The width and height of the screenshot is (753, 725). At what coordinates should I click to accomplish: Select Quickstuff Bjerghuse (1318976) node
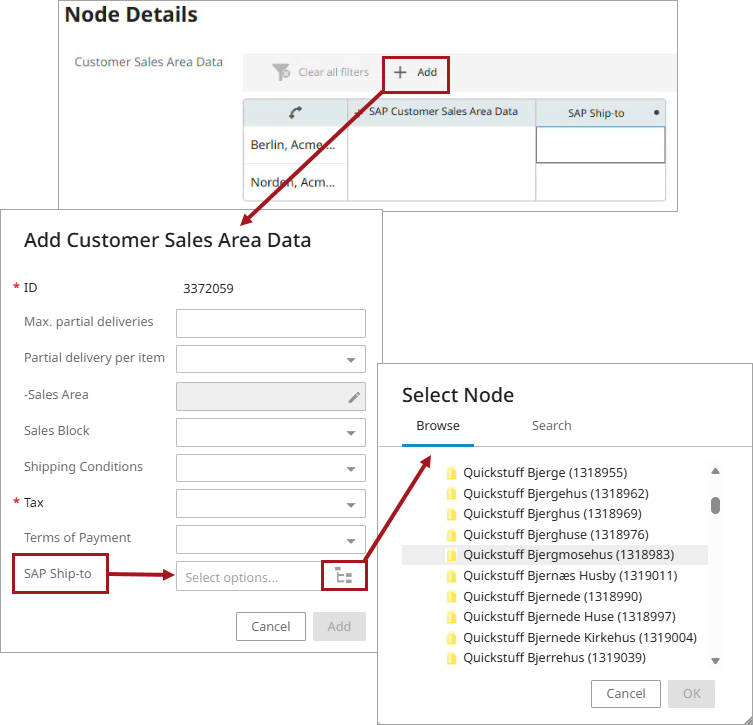point(556,534)
